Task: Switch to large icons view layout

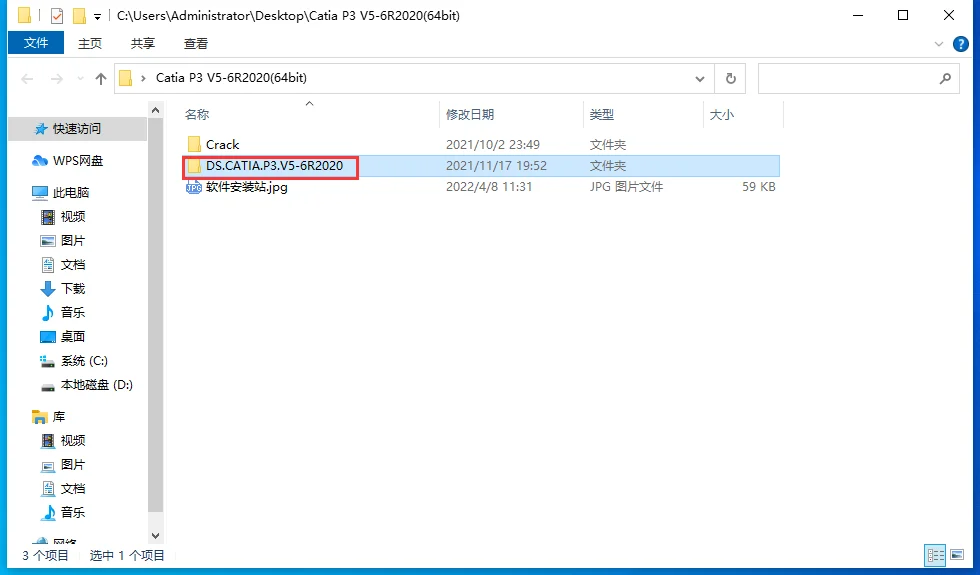Action: pos(956,554)
